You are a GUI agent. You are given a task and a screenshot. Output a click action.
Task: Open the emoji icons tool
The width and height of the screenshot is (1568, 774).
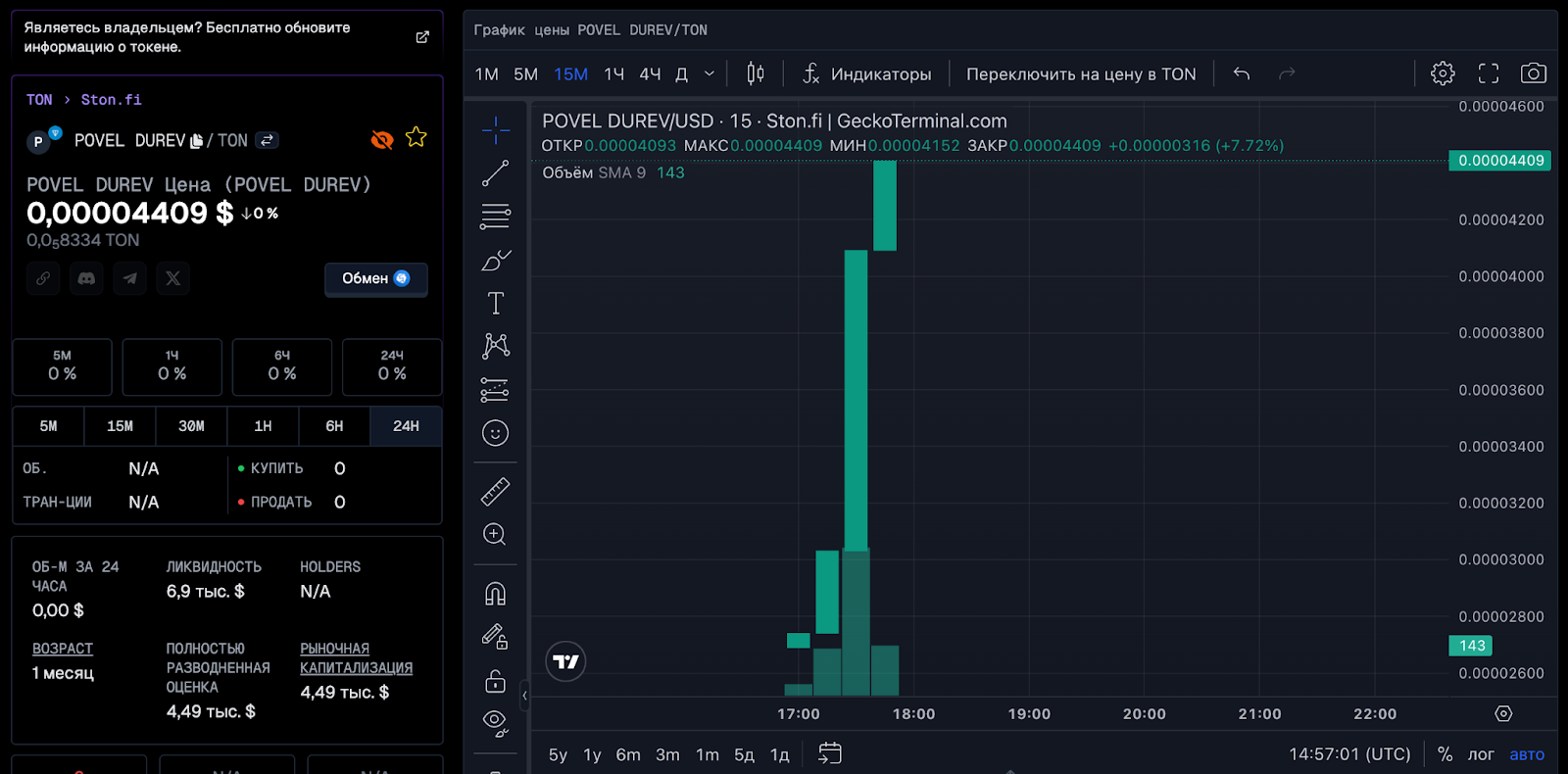(496, 433)
